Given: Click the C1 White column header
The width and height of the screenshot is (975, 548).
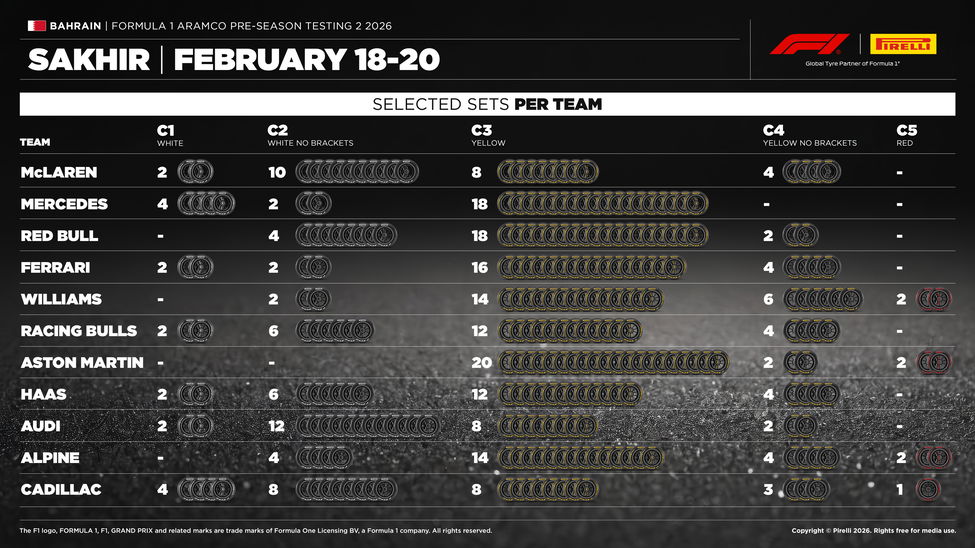Looking at the screenshot, I should point(170,136).
